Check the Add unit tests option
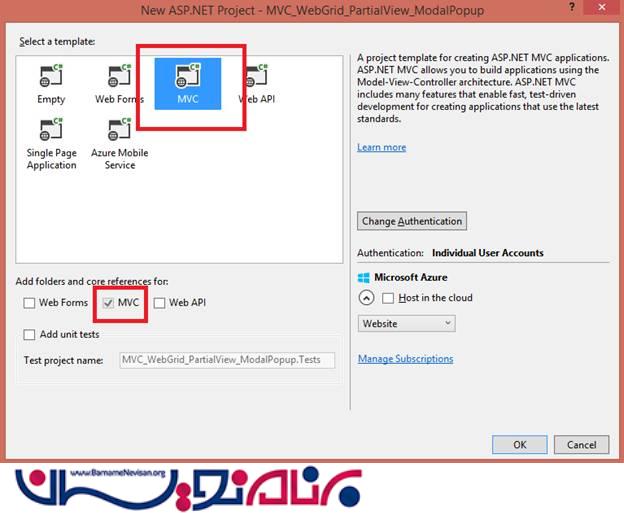Viewport: 624px width, 513px height. (x=29, y=334)
